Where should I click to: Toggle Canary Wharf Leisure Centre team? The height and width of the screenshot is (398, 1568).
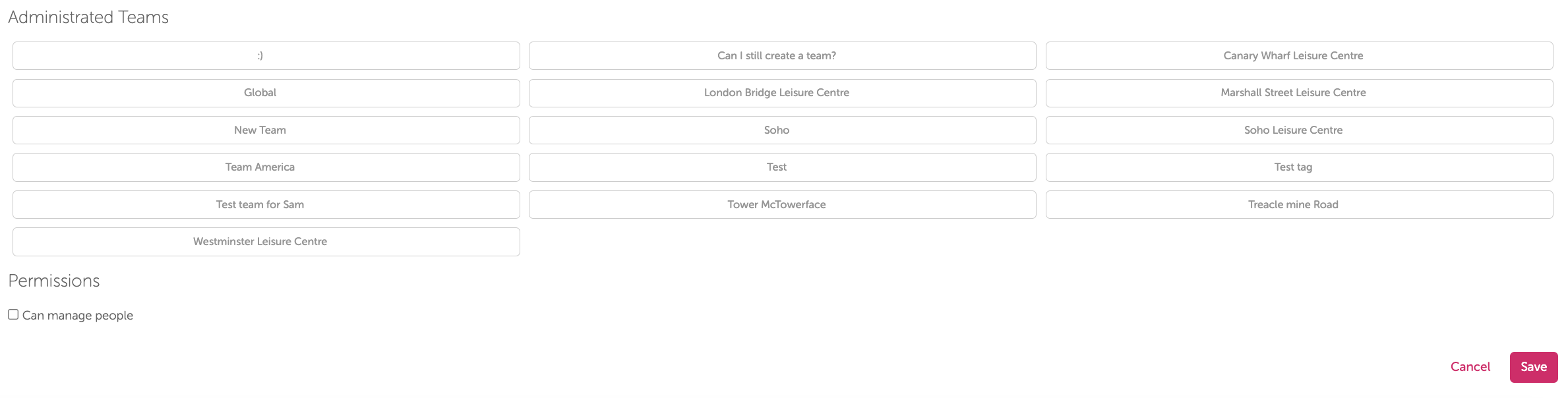[x=1299, y=56]
